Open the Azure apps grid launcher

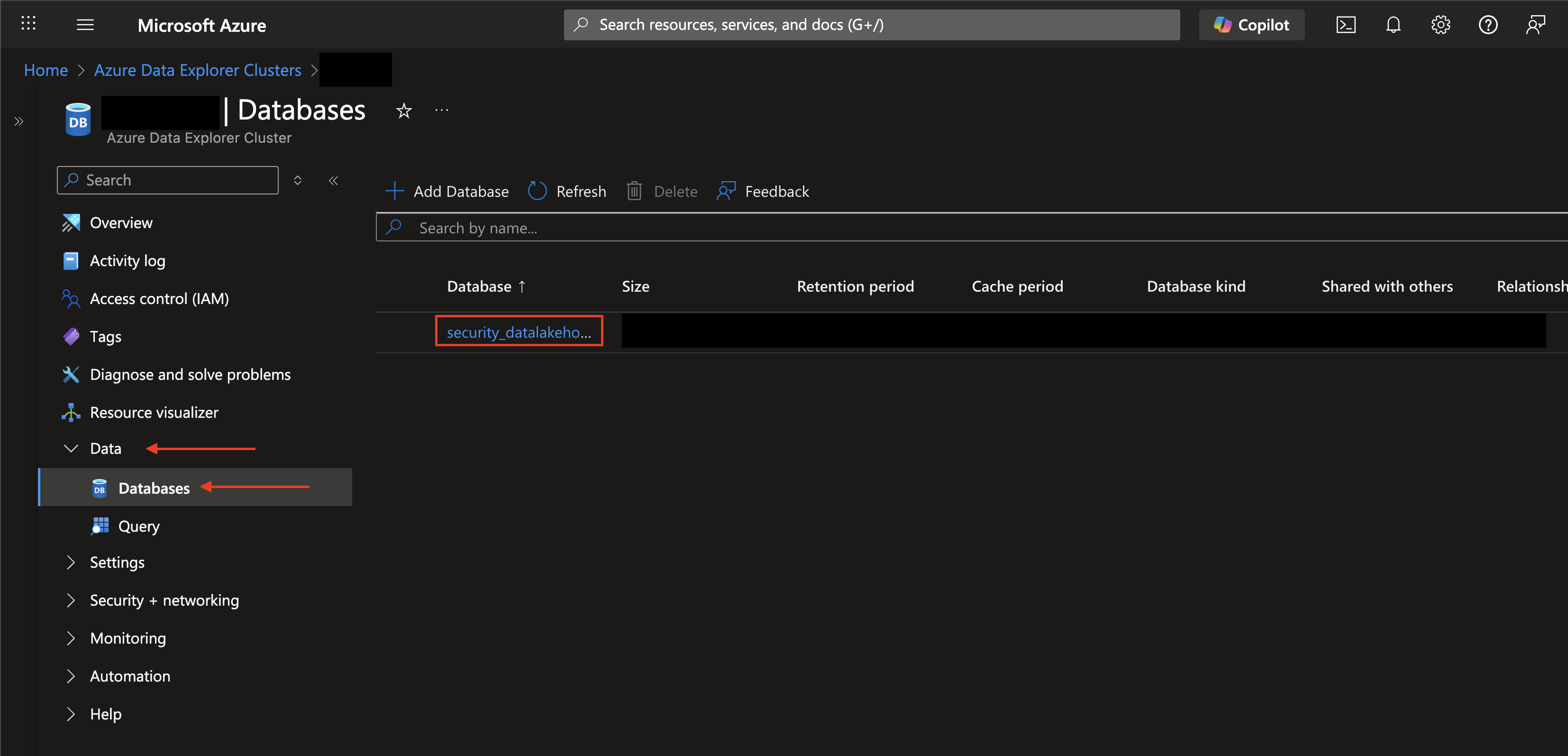point(28,24)
